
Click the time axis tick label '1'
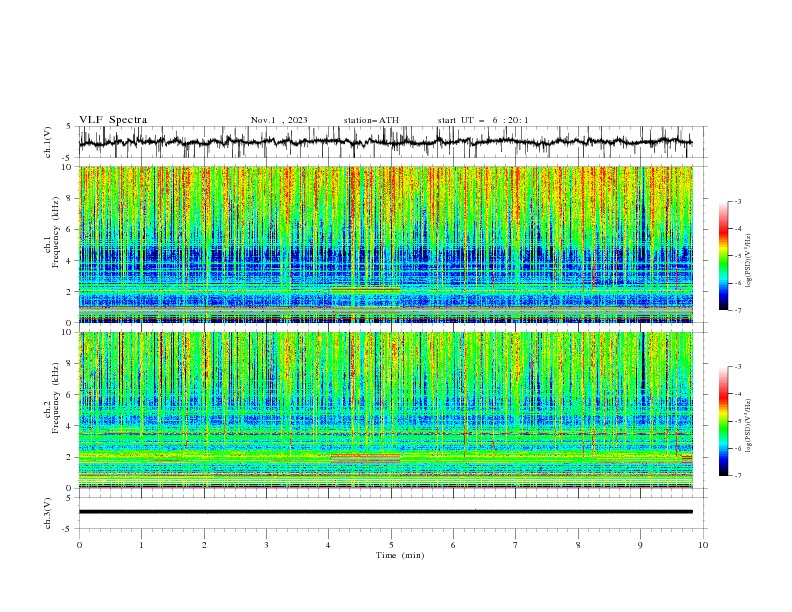[x=141, y=545]
